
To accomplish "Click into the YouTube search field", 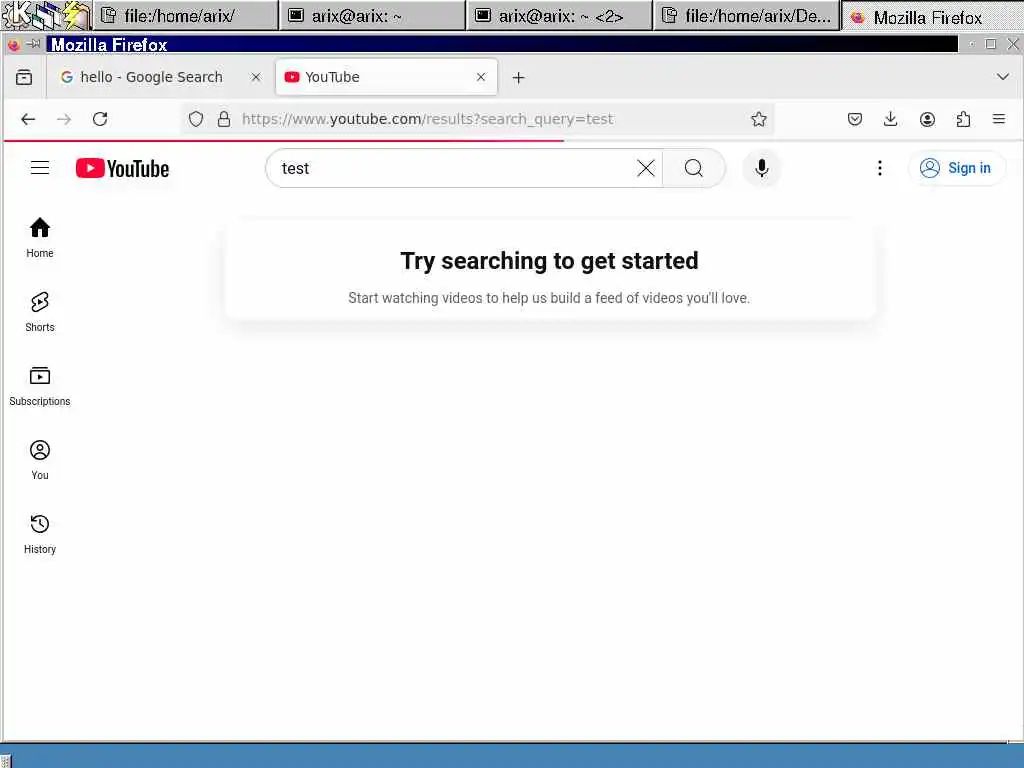I will click(457, 168).
